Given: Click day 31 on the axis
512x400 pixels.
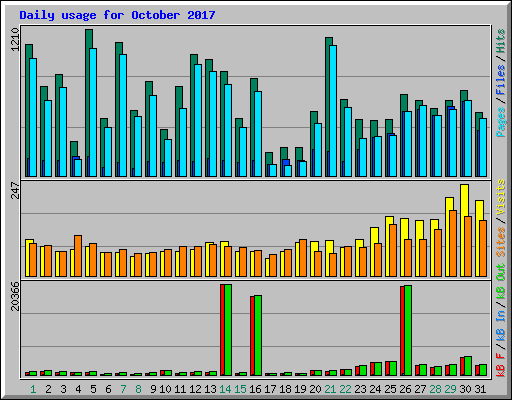Looking at the screenshot, I should pos(480,389).
